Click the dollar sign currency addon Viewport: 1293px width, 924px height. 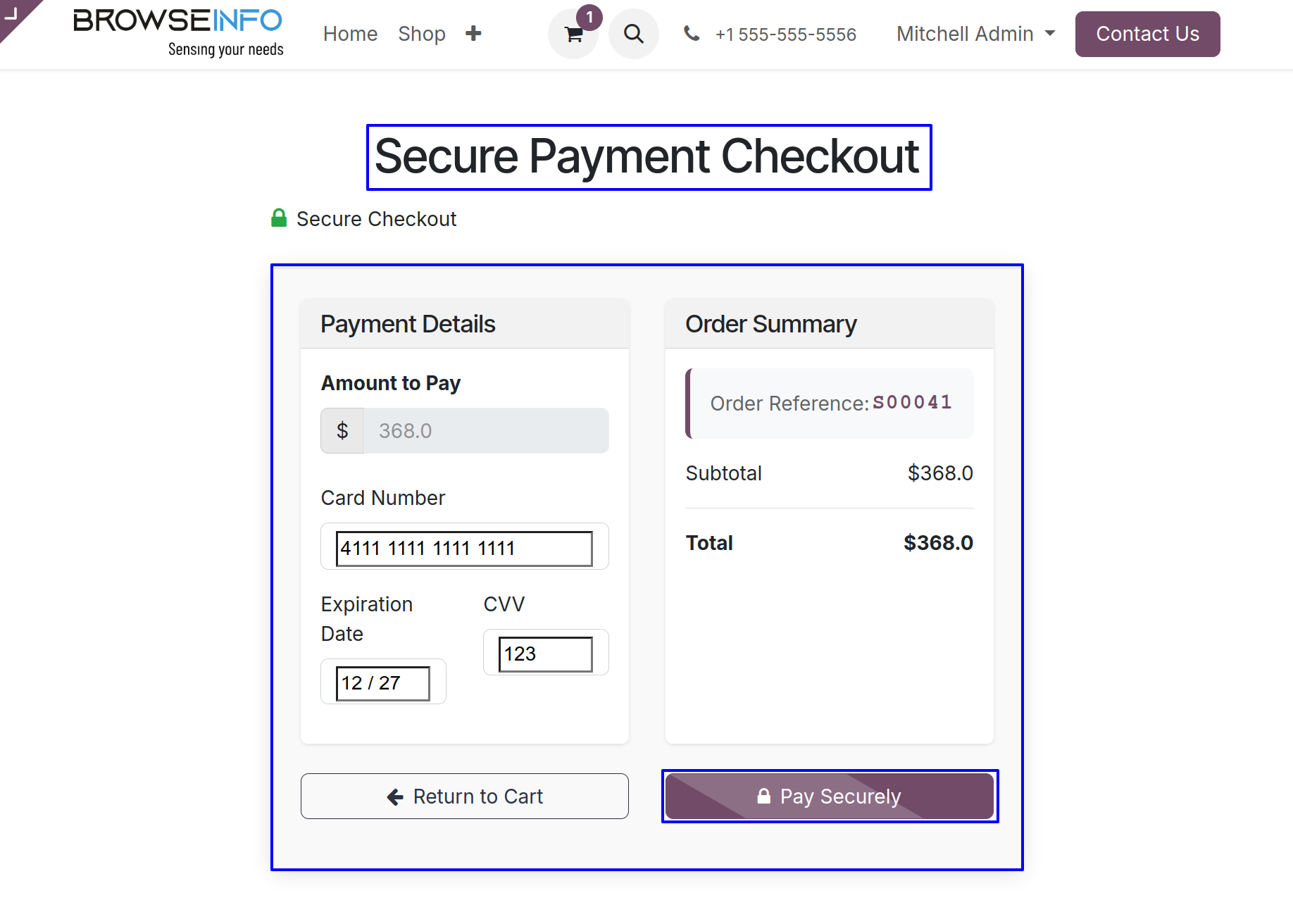point(342,430)
